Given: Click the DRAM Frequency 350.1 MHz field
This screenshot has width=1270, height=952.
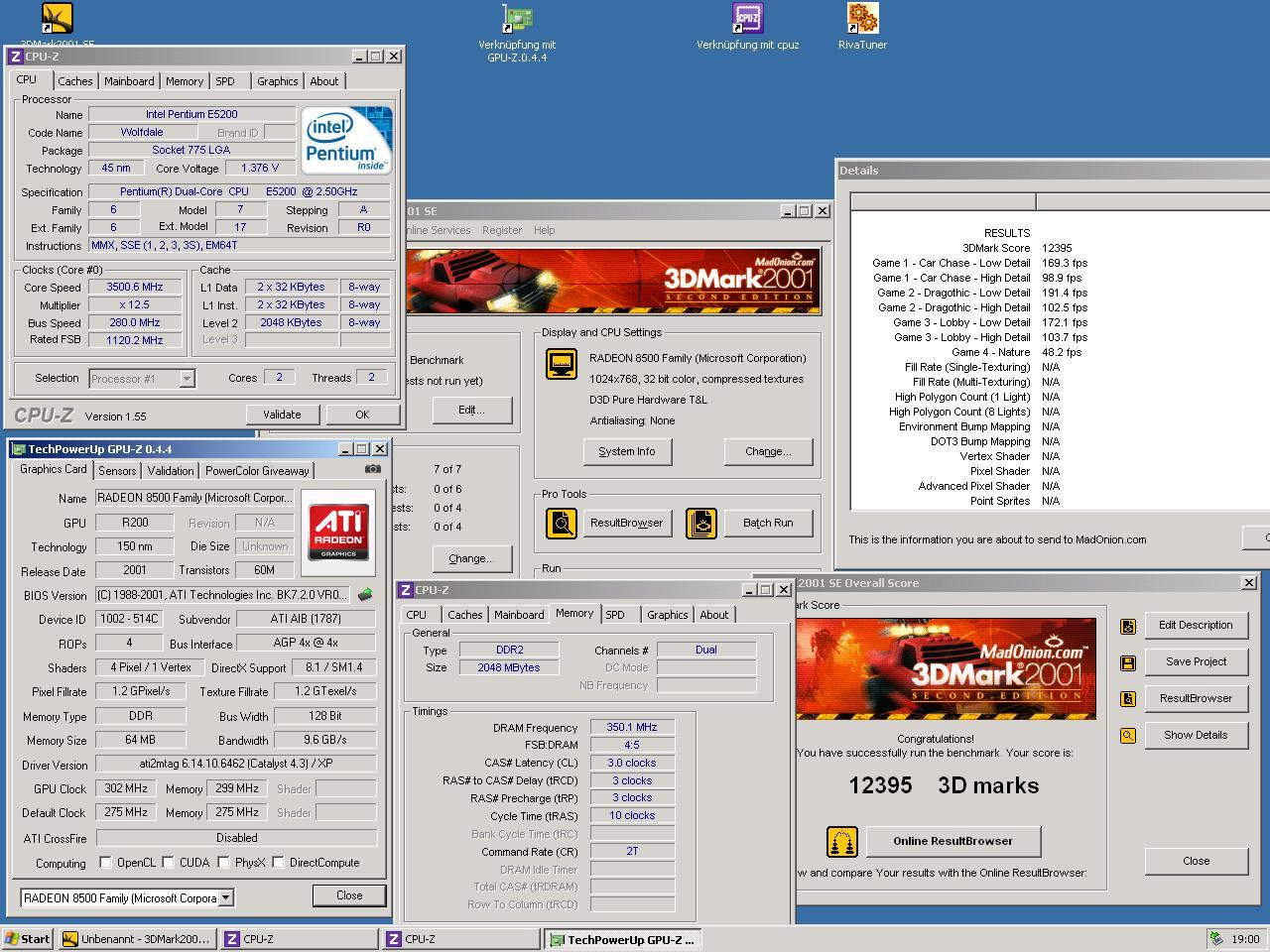Looking at the screenshot, I should pos(632,727).
